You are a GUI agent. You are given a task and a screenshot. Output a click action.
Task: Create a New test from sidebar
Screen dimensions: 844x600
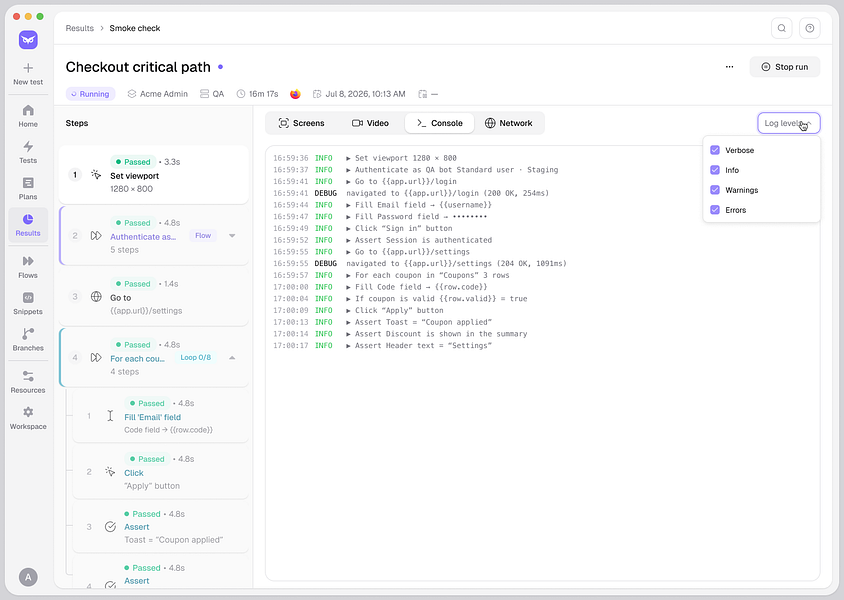28,74
